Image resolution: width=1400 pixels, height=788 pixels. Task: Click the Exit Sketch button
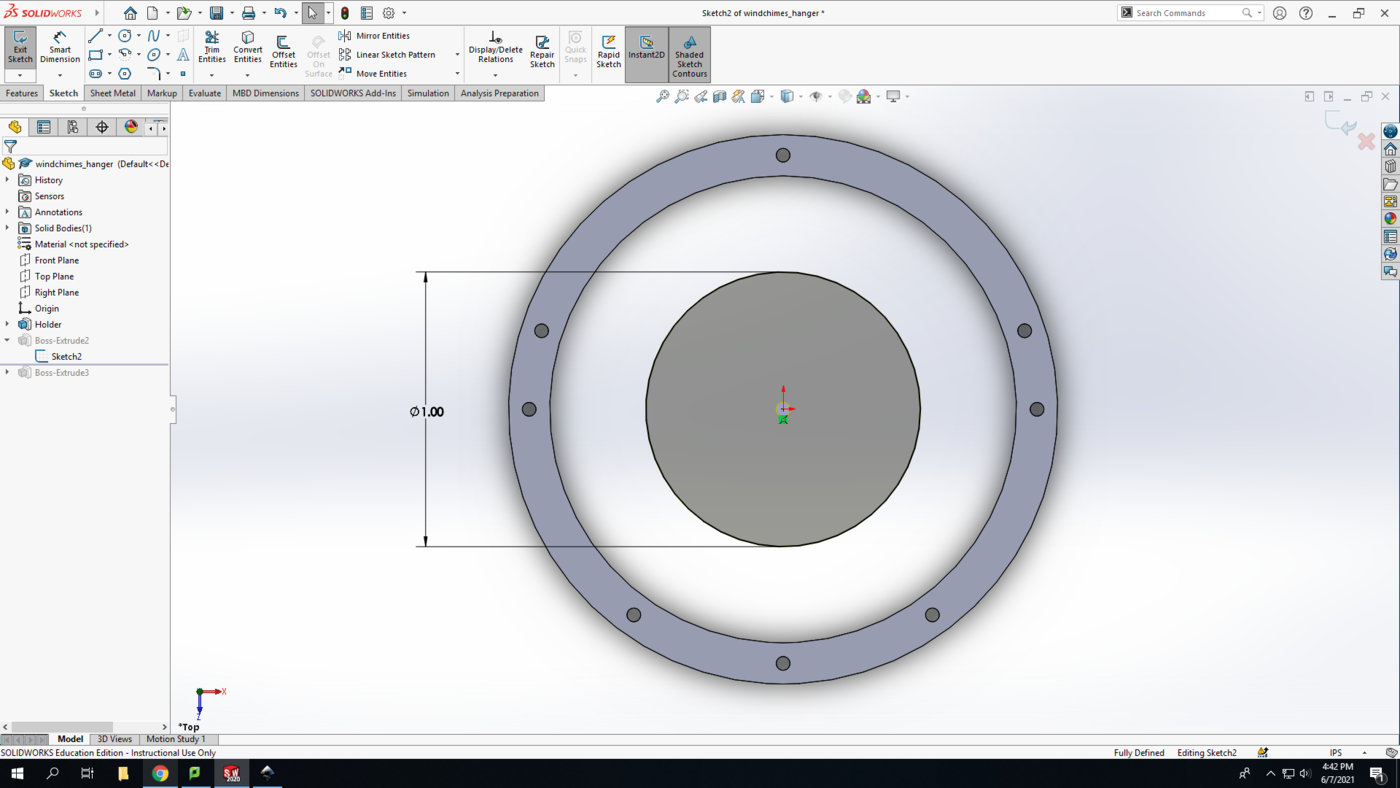click(x=20, y=47)
